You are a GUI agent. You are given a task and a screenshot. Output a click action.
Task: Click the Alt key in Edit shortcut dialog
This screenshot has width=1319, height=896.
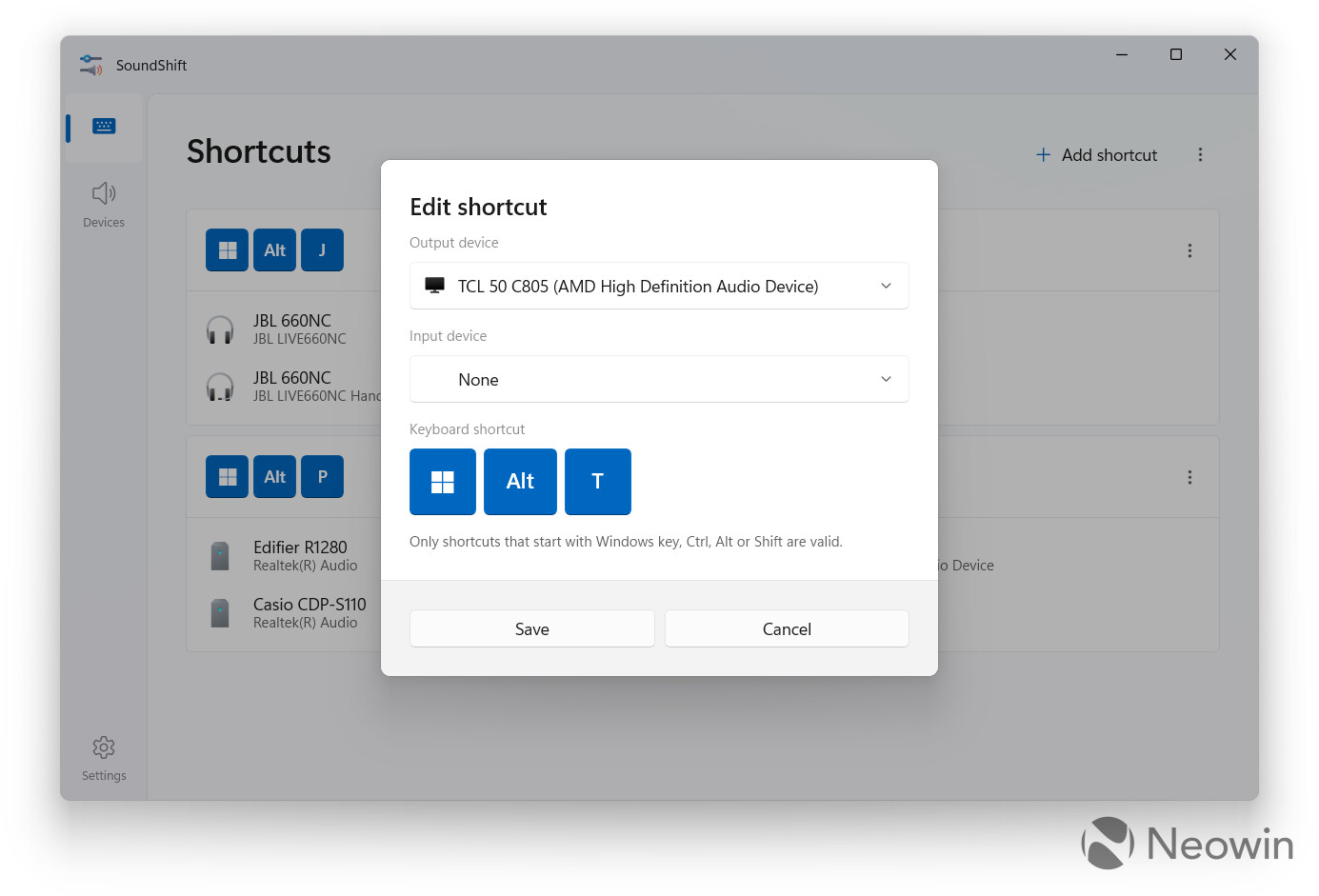(520, 482)
